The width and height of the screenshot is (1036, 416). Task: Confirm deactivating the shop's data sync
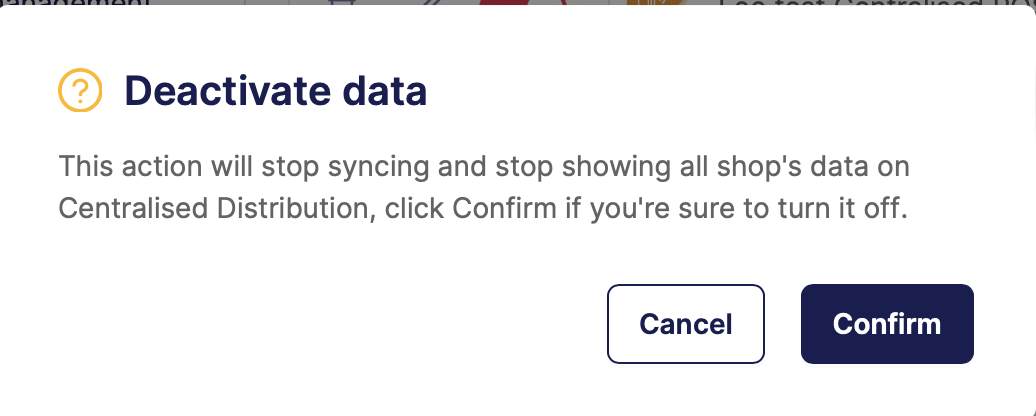tap(887, 324)
